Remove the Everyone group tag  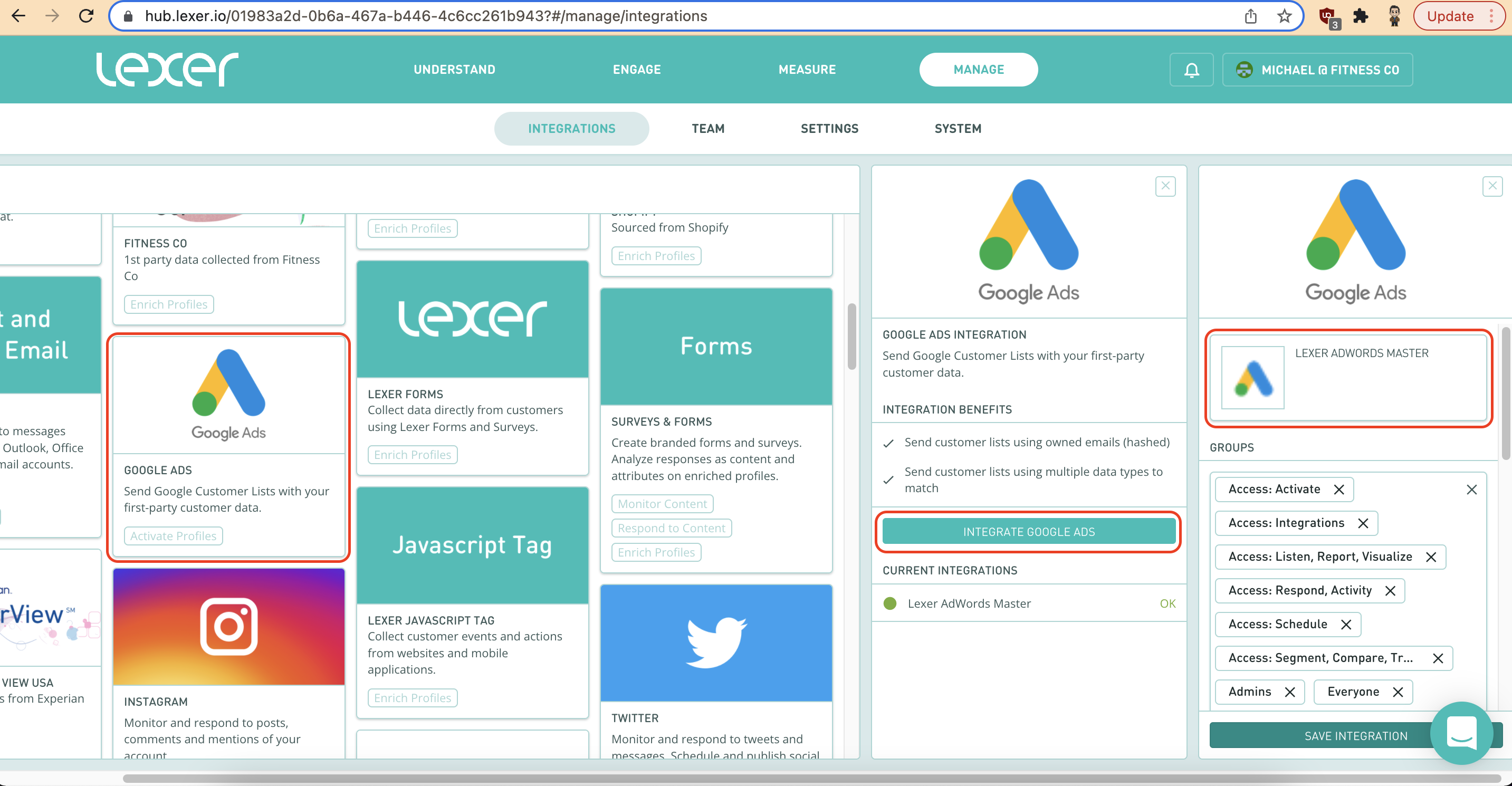pyautogui.click(x=1398, y=692)
